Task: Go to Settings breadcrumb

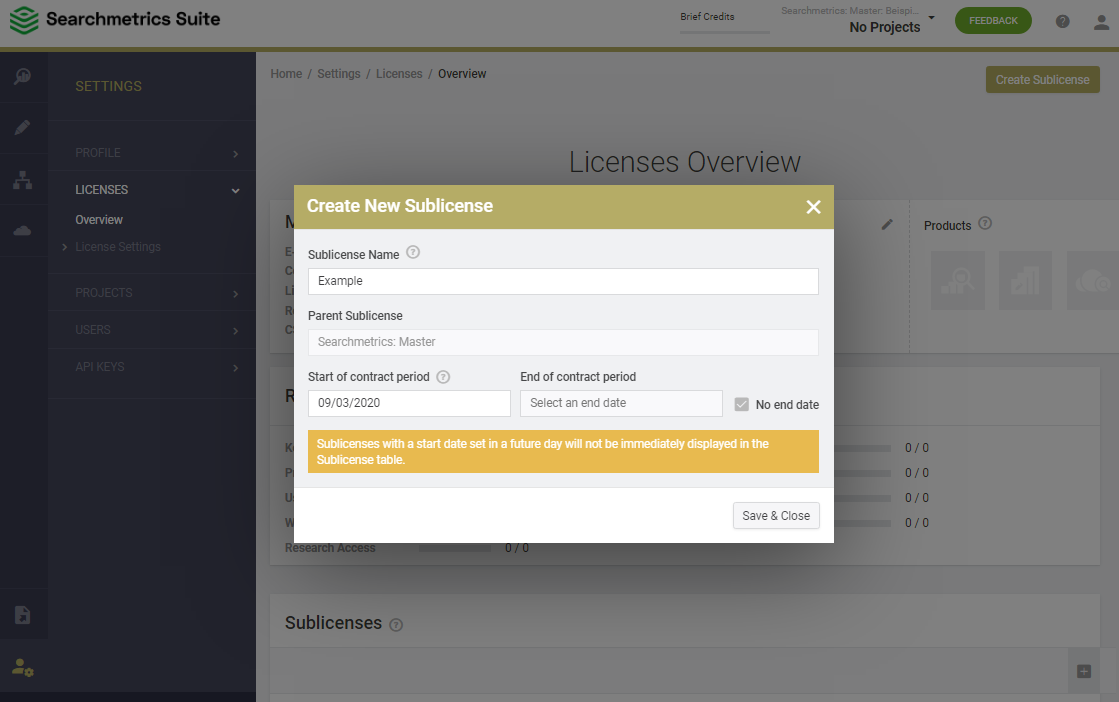Action: [339, 73]
